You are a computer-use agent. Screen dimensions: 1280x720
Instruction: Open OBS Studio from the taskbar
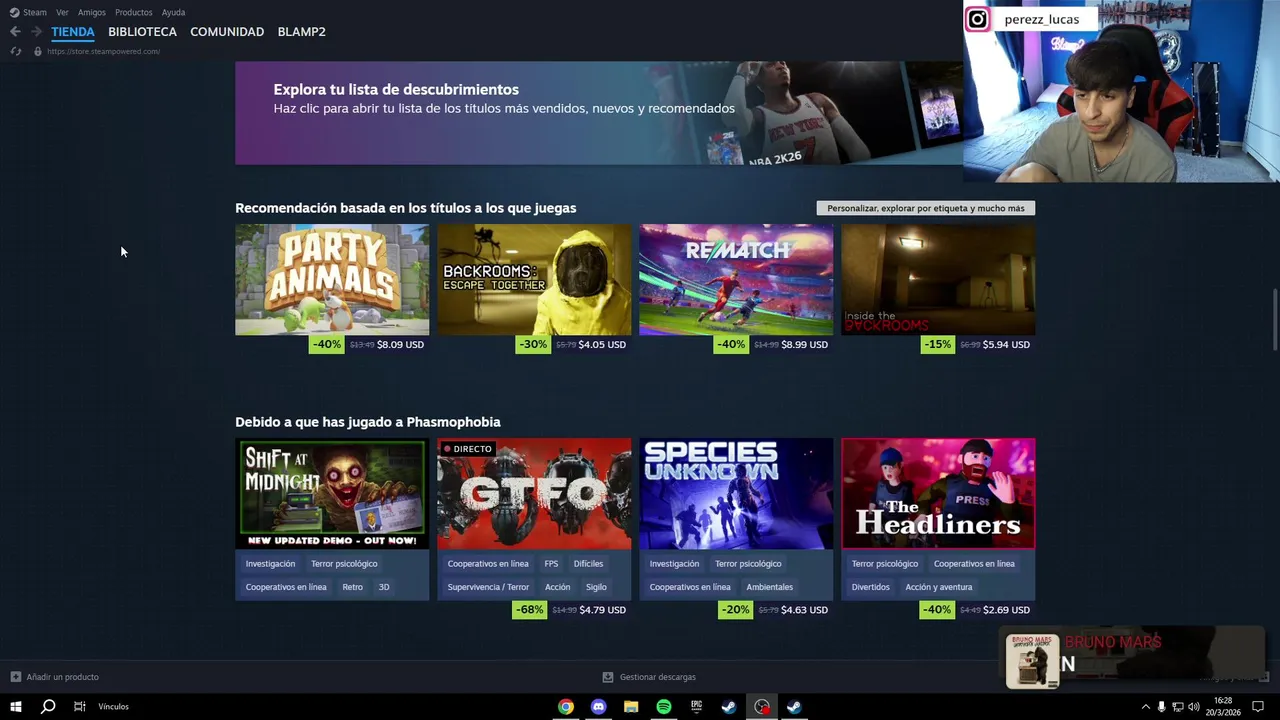pos(762,707)
